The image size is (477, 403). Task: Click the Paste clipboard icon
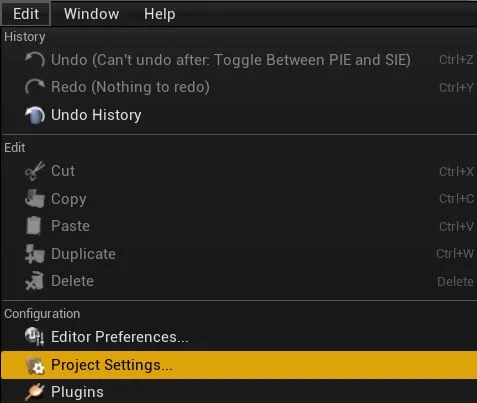pos(34,226)
